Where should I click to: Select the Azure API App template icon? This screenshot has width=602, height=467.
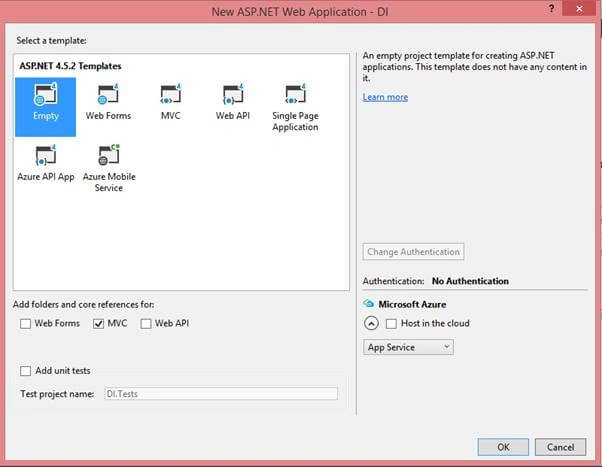[46, 155]
